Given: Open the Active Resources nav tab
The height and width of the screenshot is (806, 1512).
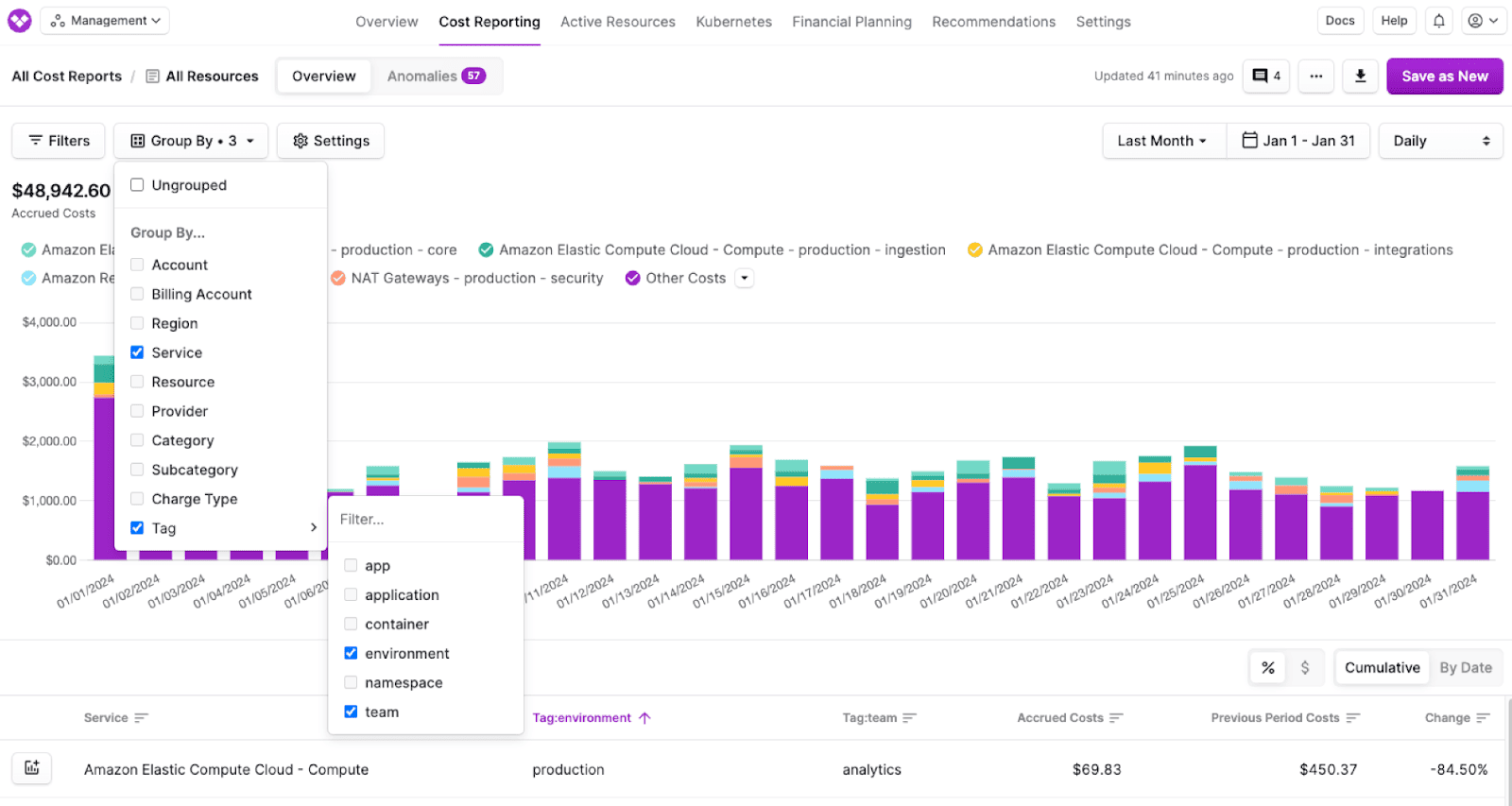Looking at the screenshot, I should 618,22.
